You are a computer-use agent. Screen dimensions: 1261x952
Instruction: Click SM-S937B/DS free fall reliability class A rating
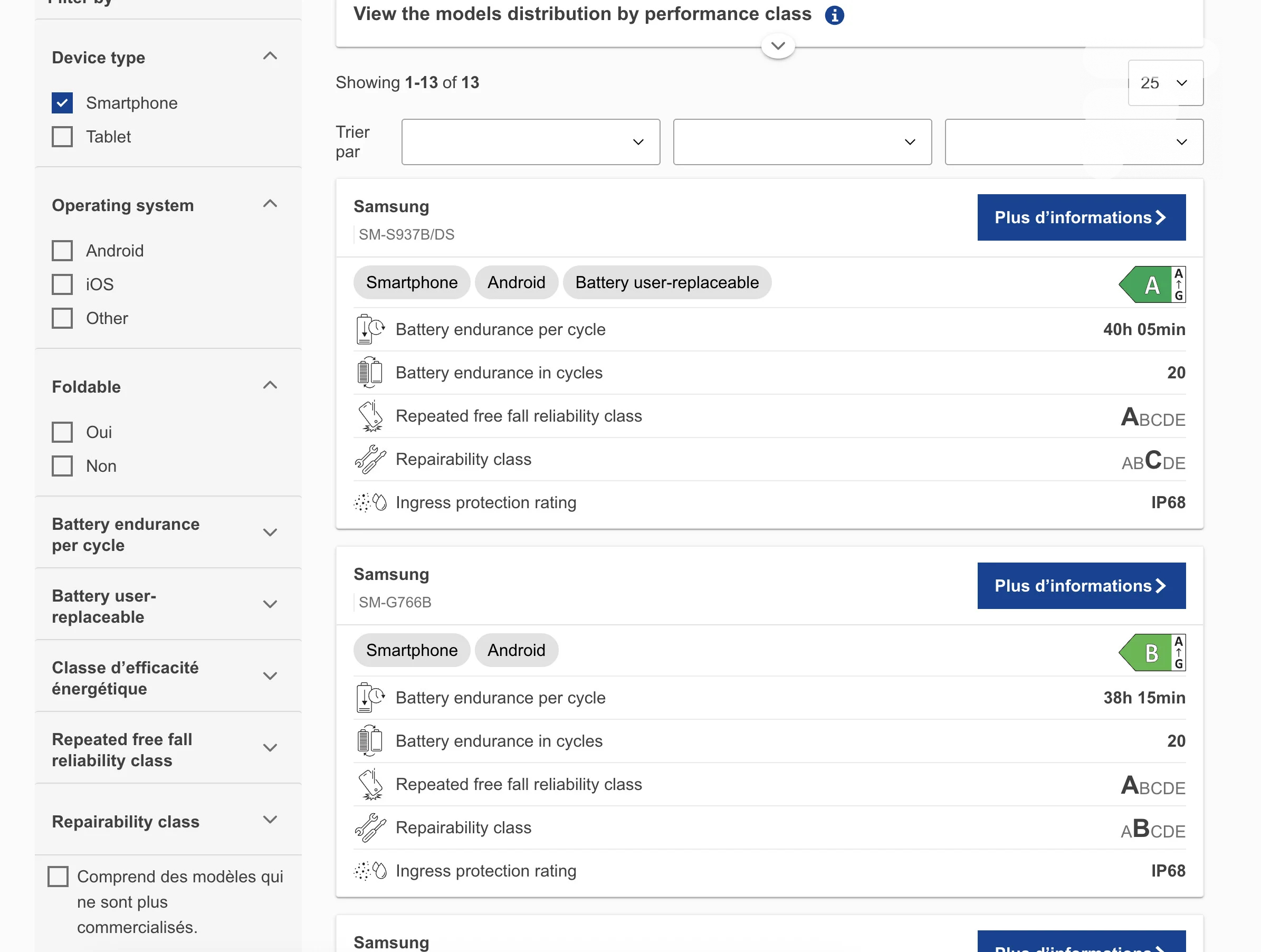point(1153,416)
